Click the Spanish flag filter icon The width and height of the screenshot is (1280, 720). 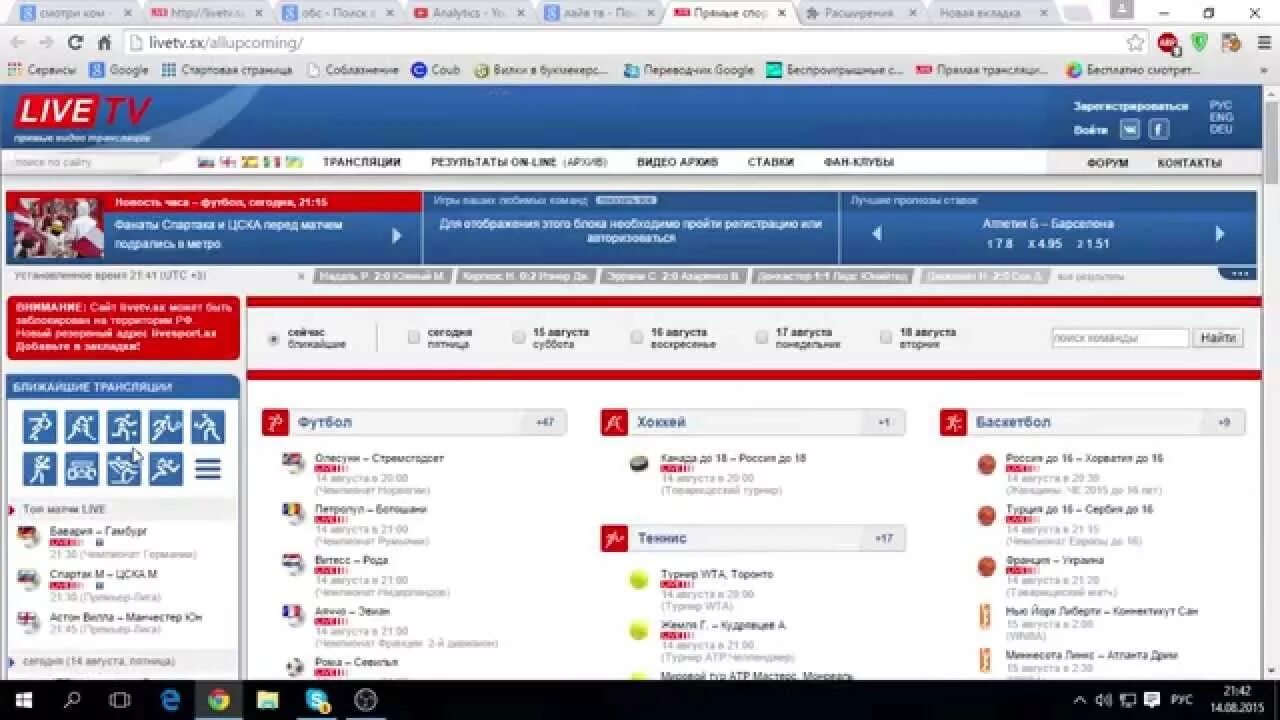(250, 162)
